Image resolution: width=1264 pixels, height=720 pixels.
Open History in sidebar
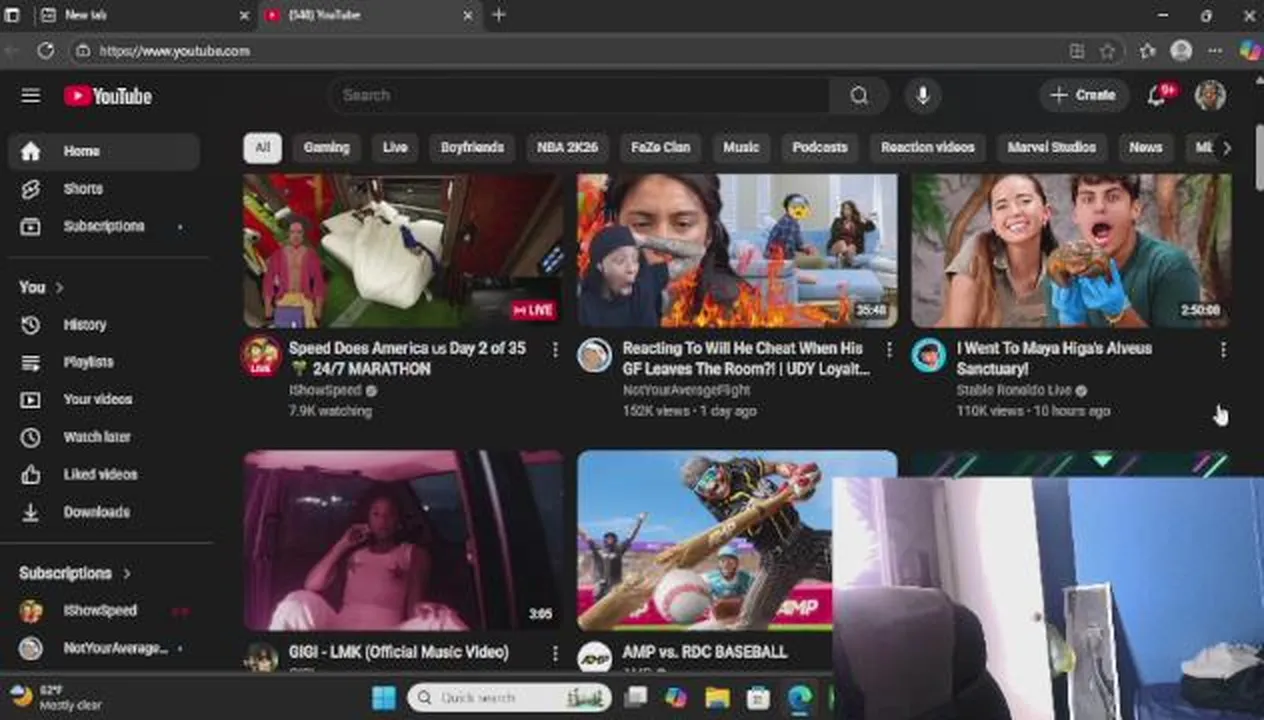[104, 325]
